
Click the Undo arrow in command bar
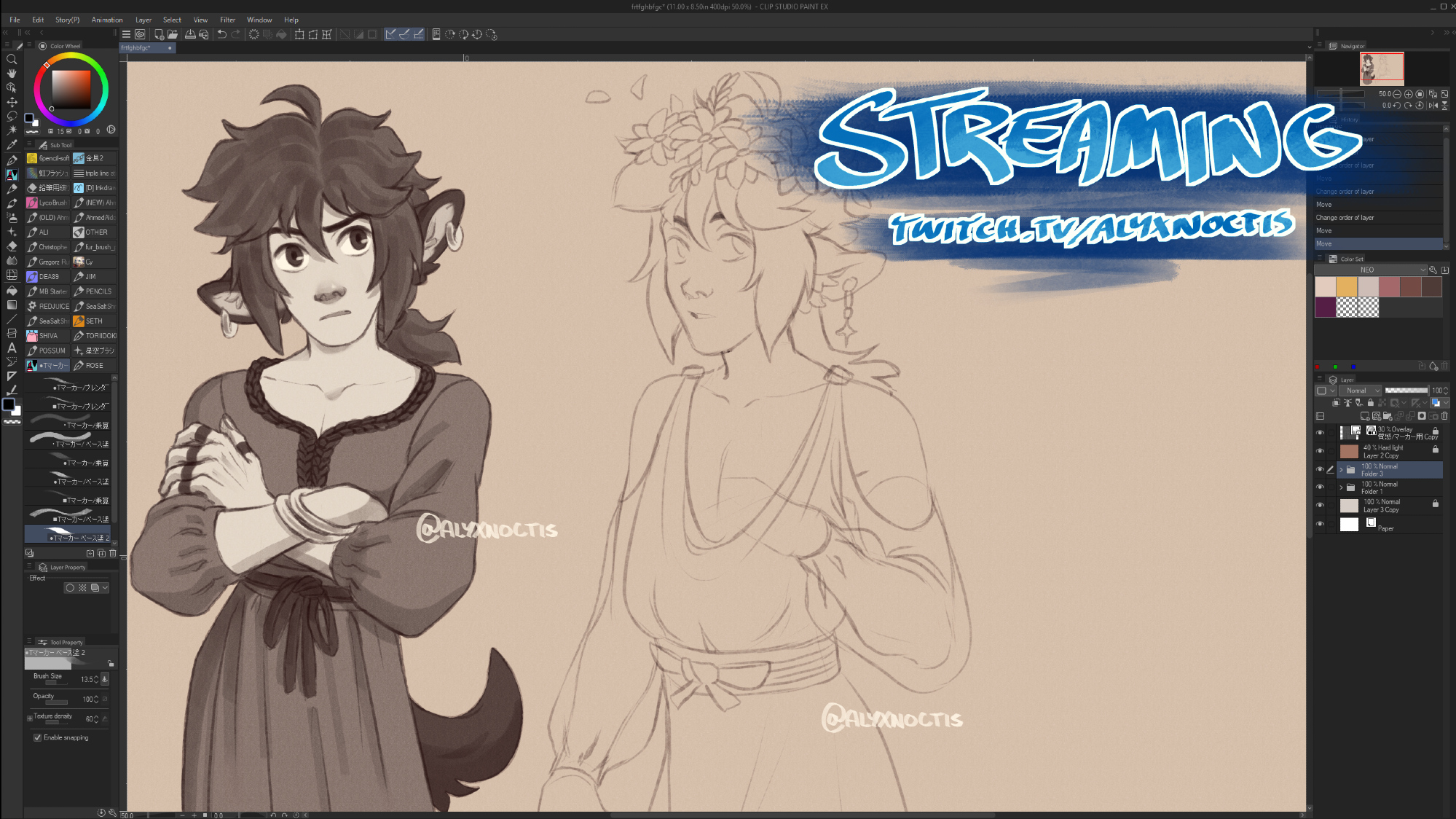221,34
